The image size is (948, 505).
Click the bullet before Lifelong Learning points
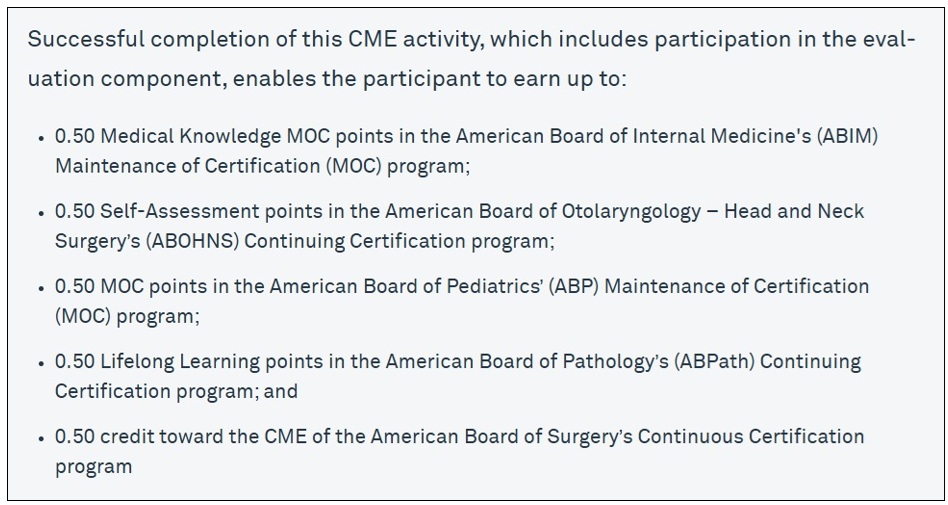(41, 363)
